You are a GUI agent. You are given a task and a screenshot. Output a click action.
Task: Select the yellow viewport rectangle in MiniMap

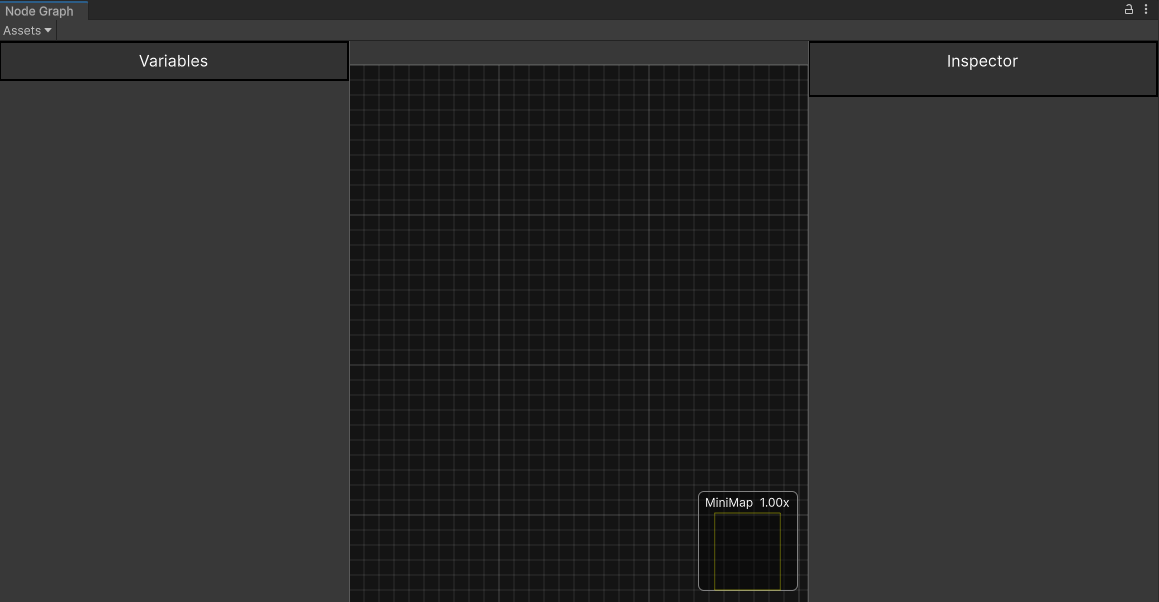(x=747, y=550)
